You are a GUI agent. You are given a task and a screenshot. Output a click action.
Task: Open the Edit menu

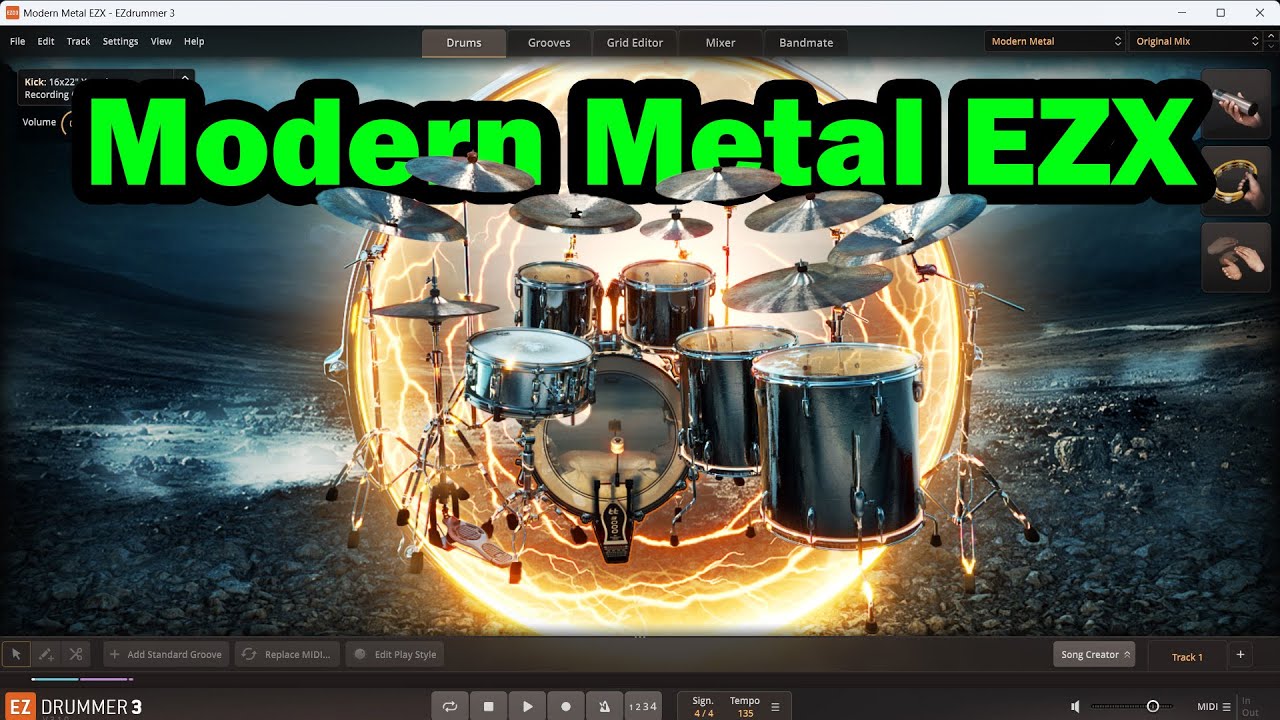(x=46, y=41)
